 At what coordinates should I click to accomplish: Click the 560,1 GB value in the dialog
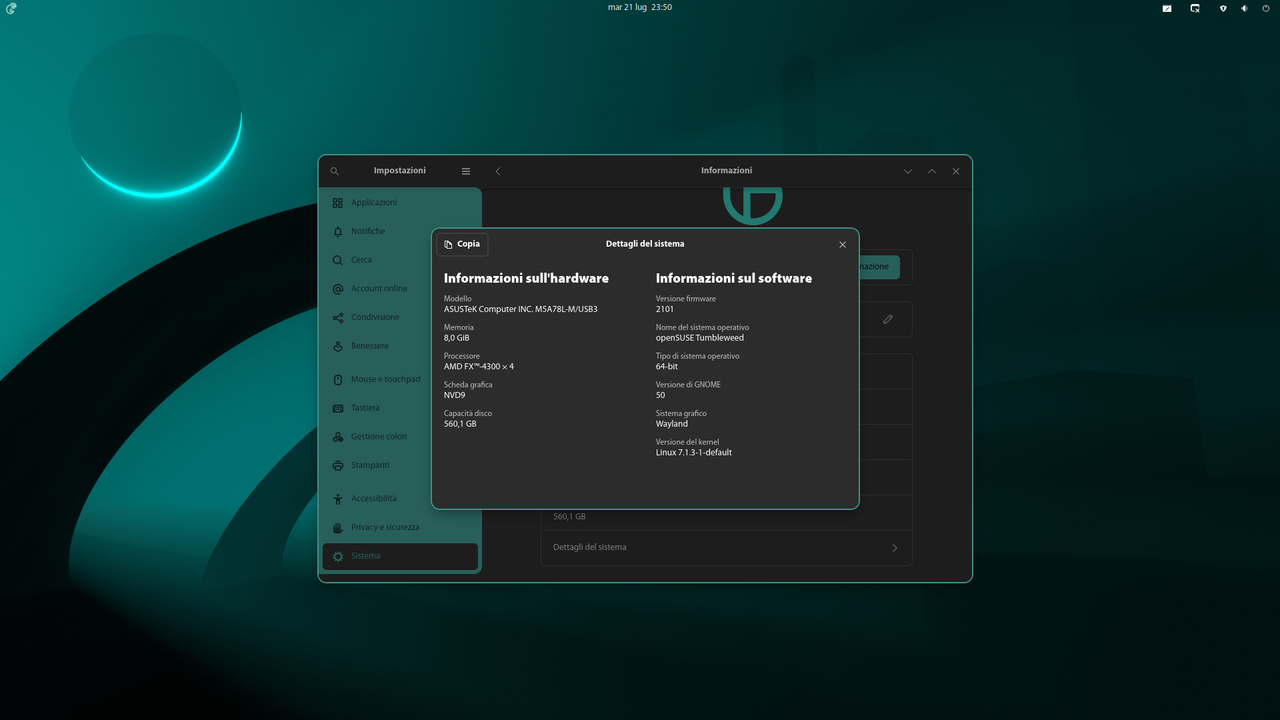pos(460,424)
